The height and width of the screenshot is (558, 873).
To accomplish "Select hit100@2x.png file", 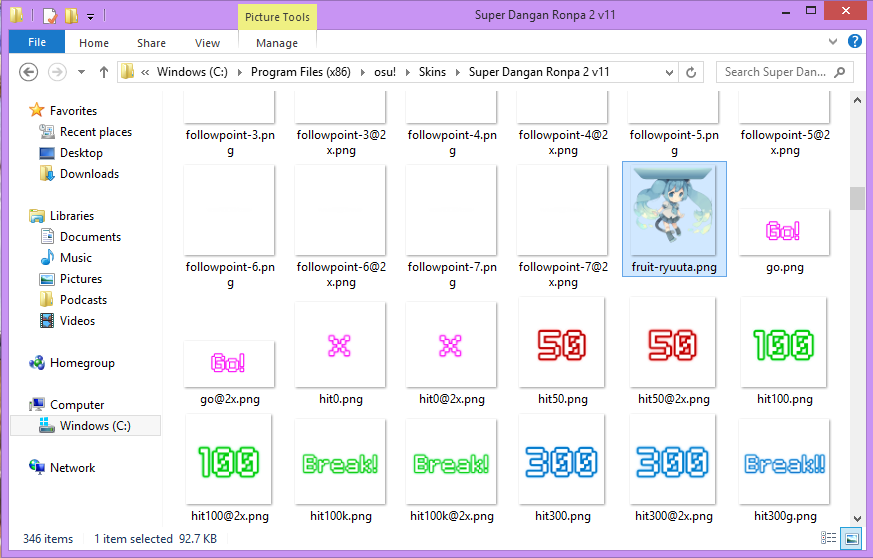I will 229,469.
